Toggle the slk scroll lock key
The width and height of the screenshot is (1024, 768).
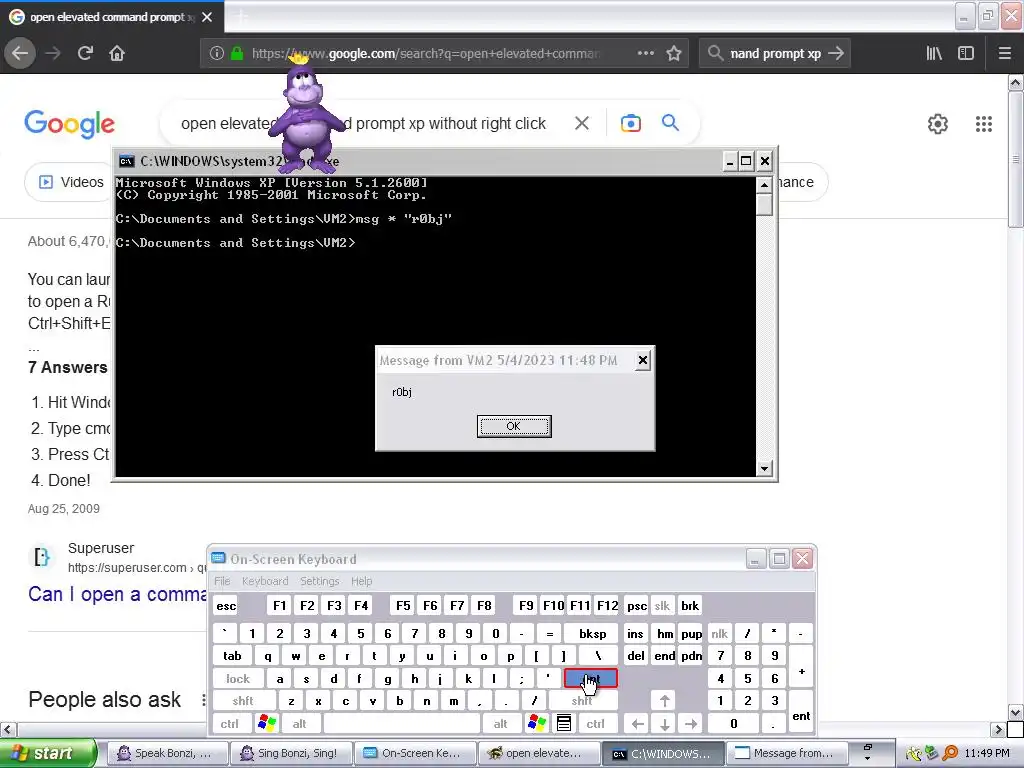662,605
